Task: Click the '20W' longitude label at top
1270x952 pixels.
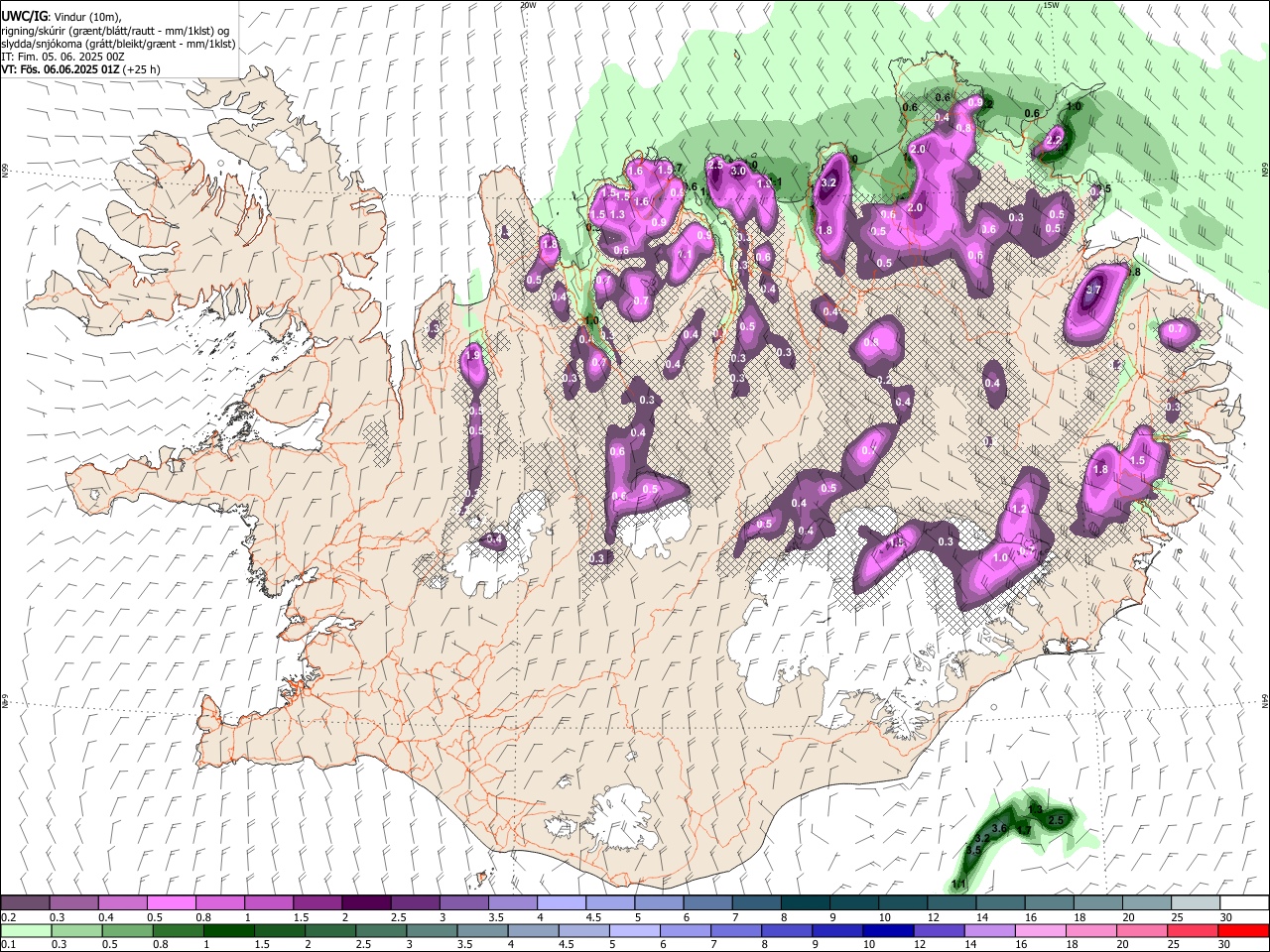Action: [x=528, y=5]
